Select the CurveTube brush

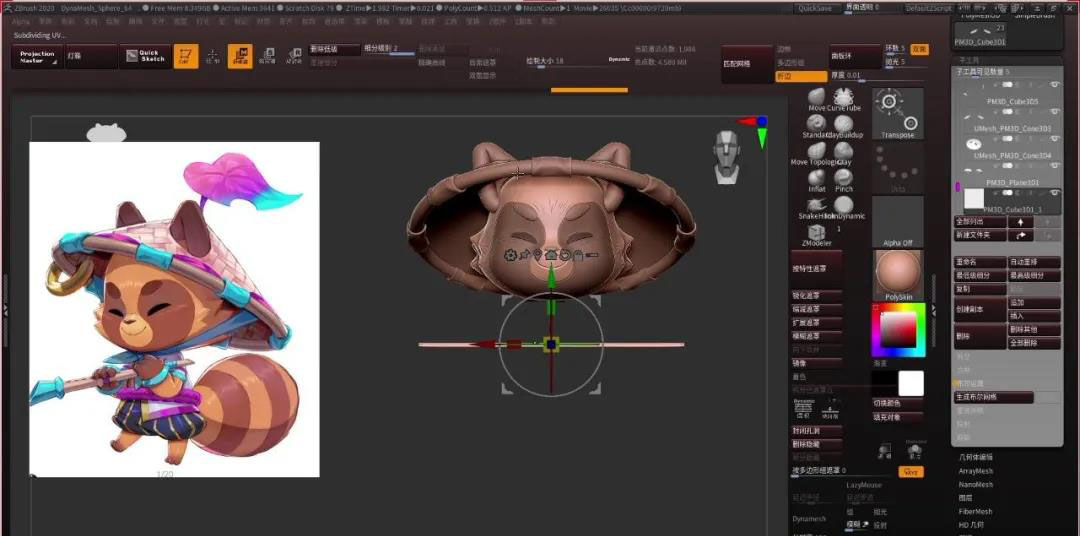(843, 99)
